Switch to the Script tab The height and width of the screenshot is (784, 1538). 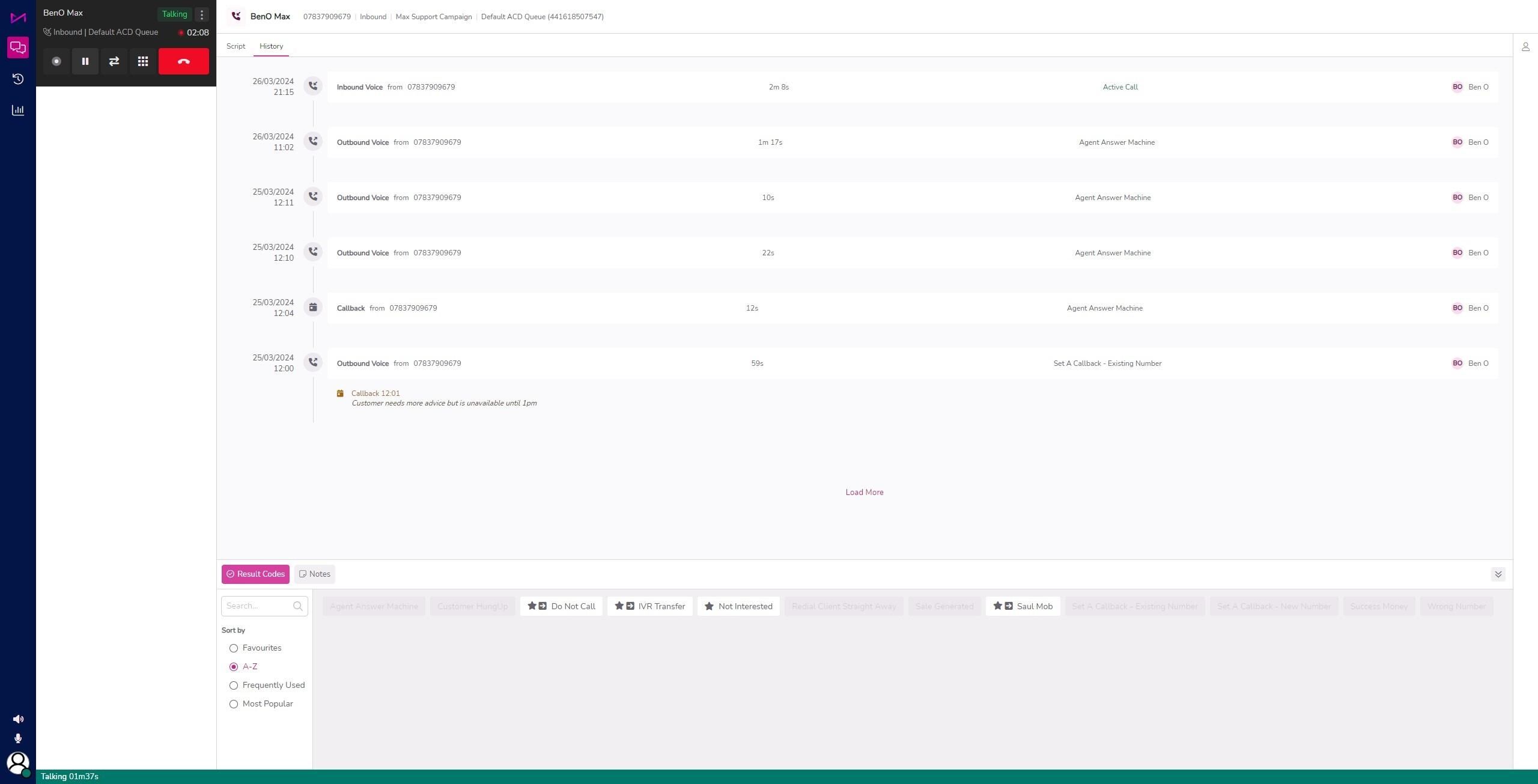[x=236, y=46]
